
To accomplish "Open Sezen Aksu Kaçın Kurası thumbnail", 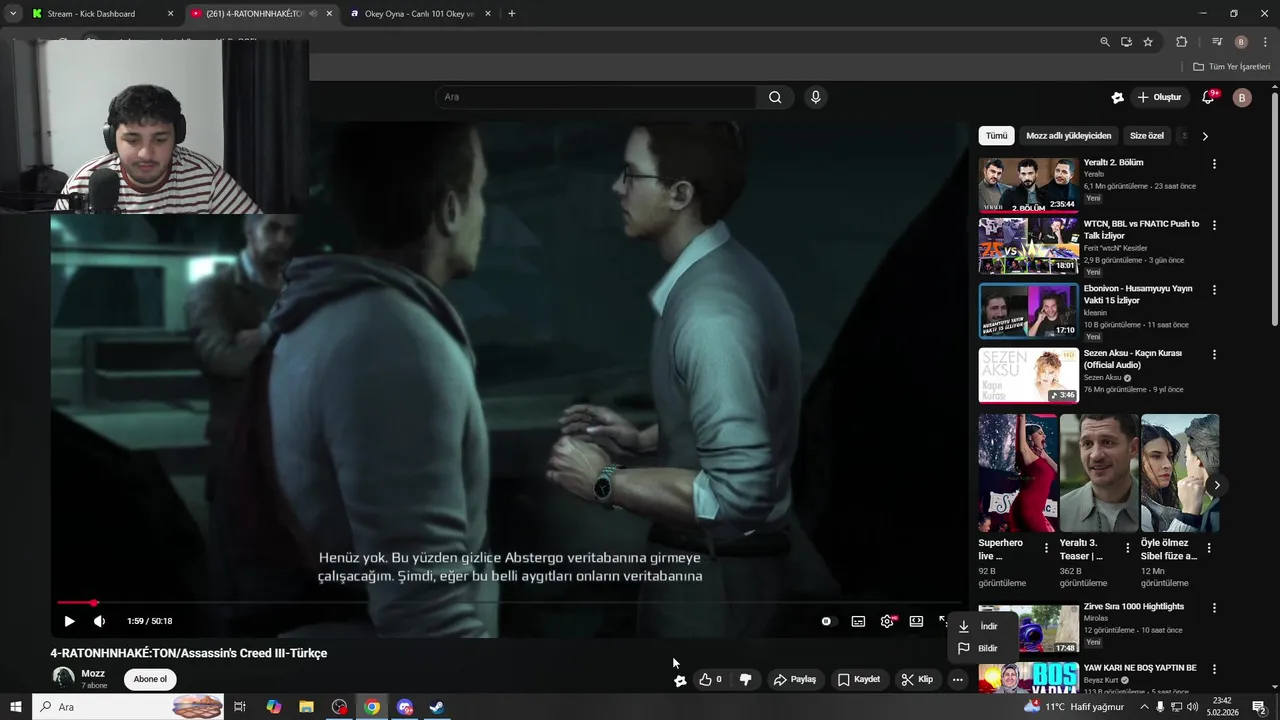I will [x=1028, y=374].
